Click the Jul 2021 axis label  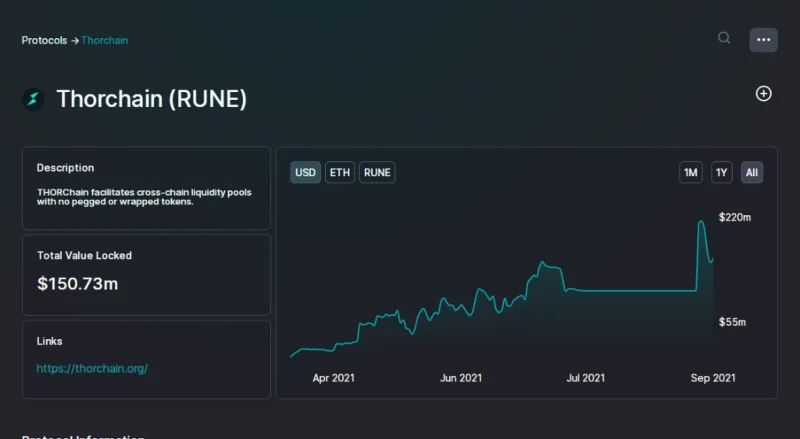pyautogui.click(x=586, y=378)
